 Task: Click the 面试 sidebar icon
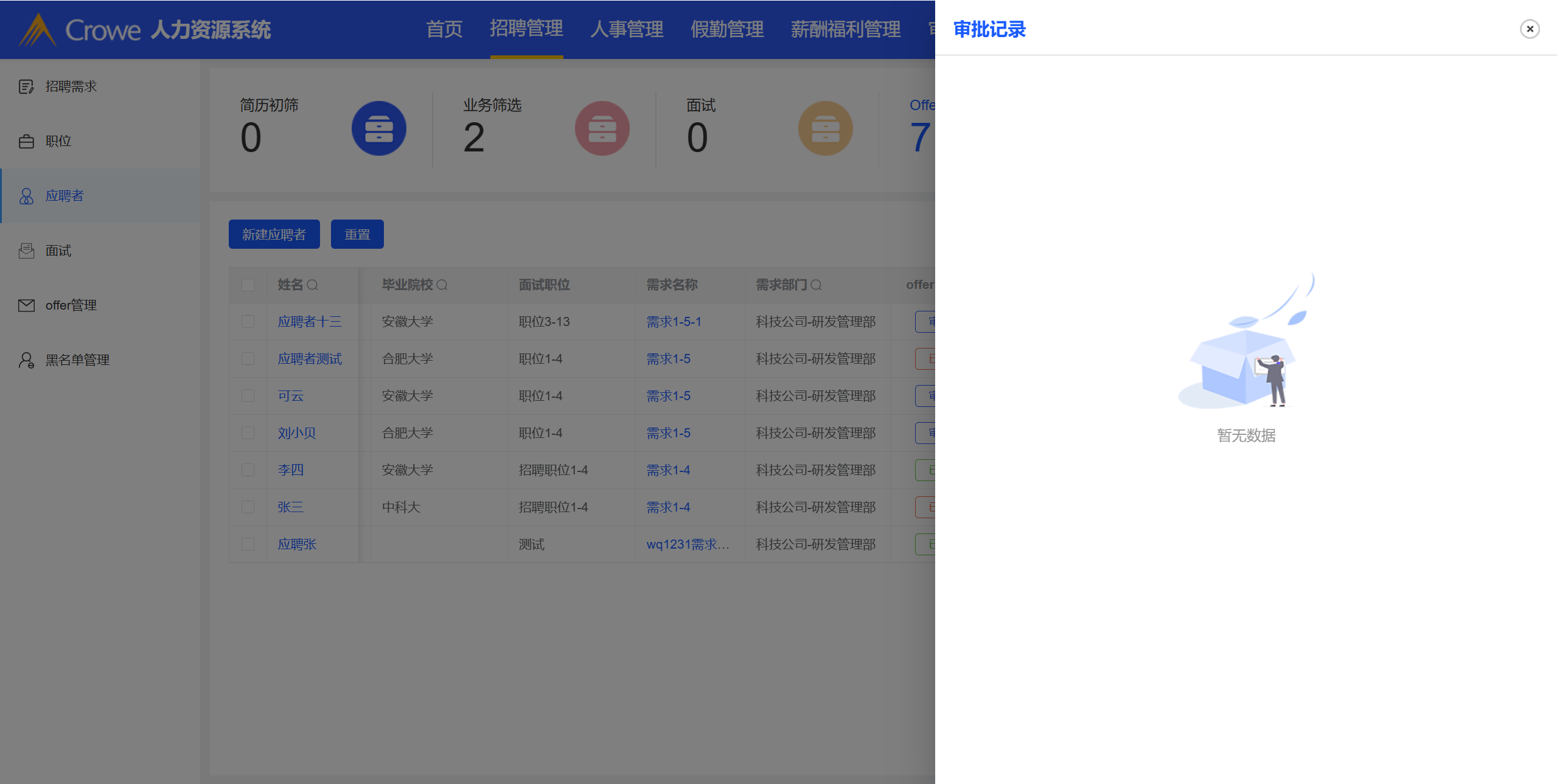coord(26,251)
